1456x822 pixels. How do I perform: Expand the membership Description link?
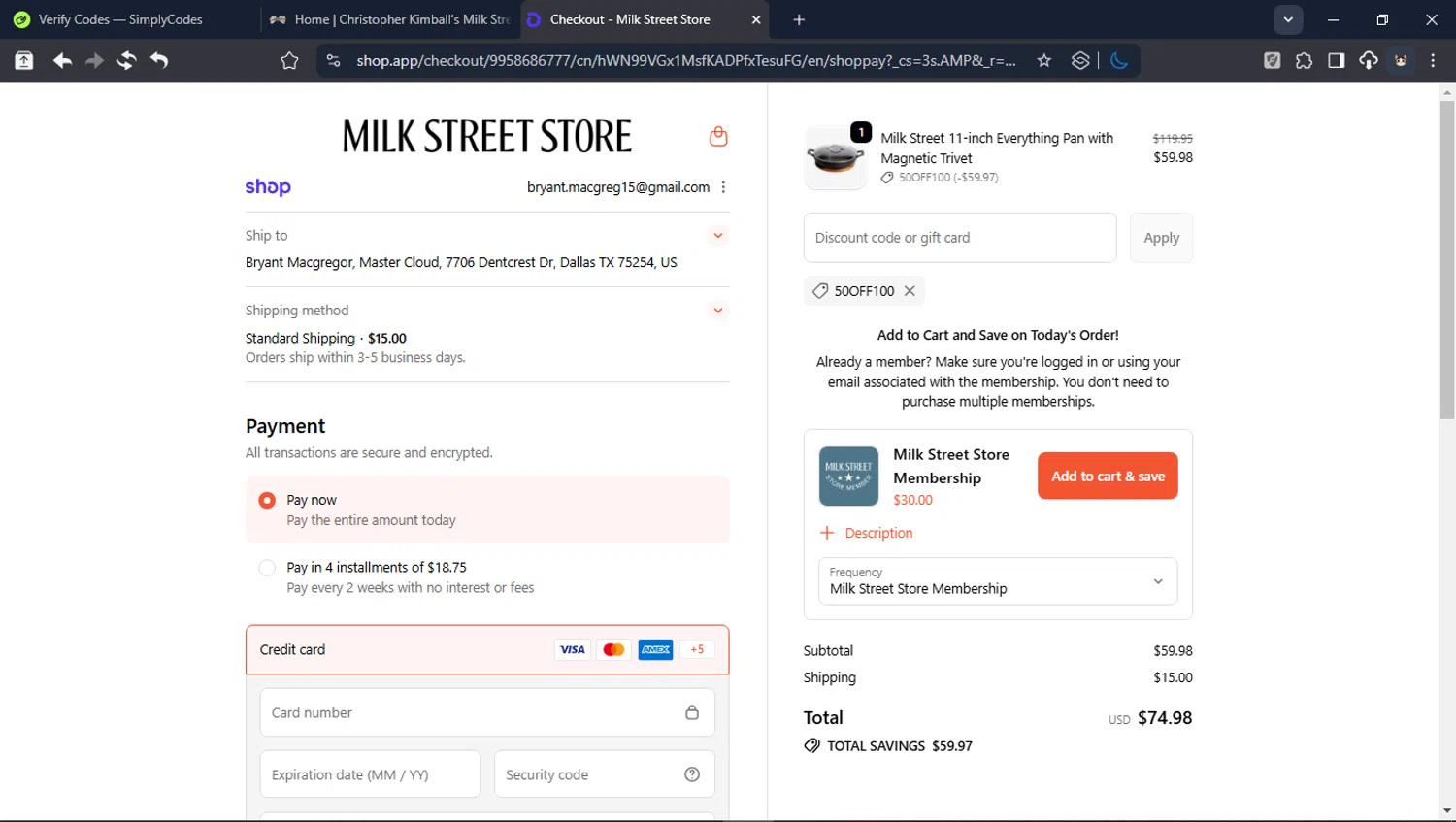(x=867, y=533)
